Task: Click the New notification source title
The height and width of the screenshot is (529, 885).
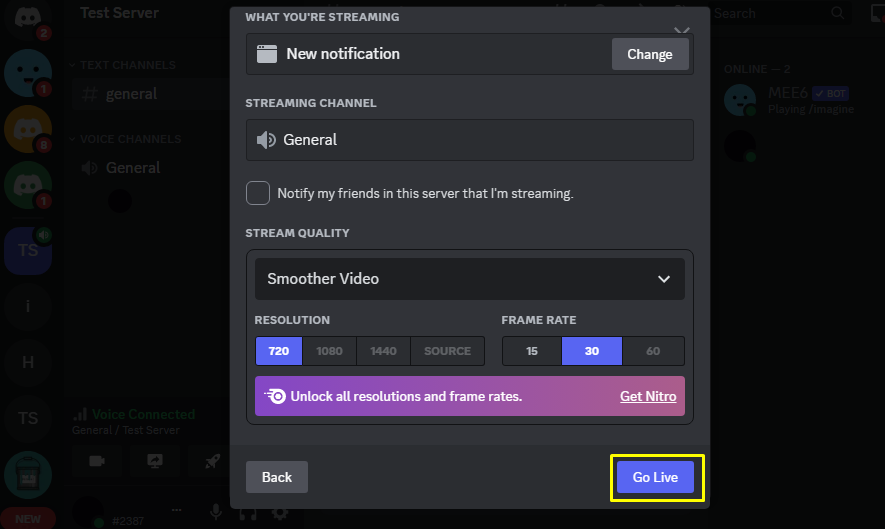Action: (x=343, y=54)
